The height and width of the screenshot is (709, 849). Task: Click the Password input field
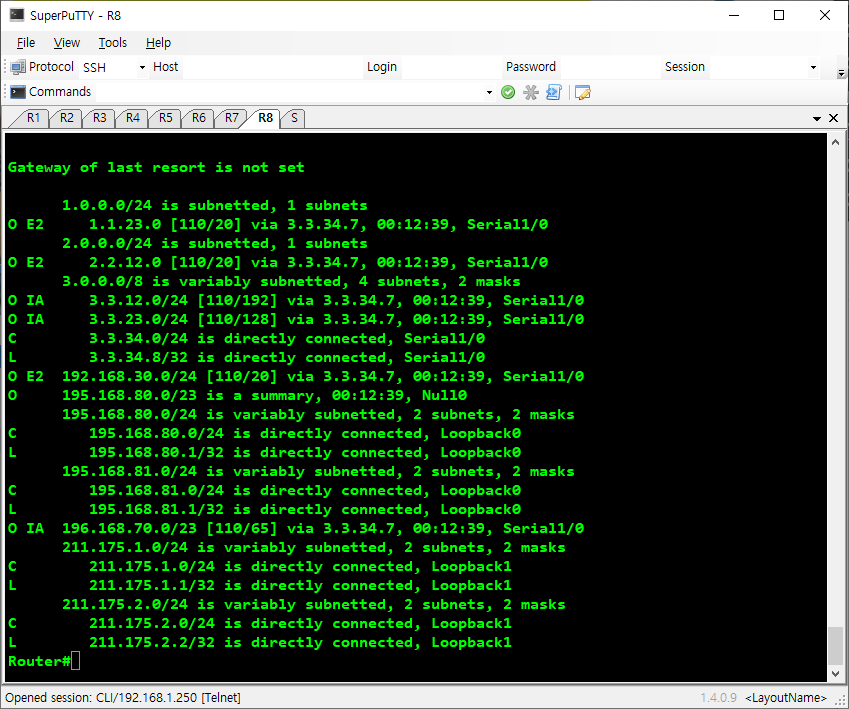click(x=609, y=68)
